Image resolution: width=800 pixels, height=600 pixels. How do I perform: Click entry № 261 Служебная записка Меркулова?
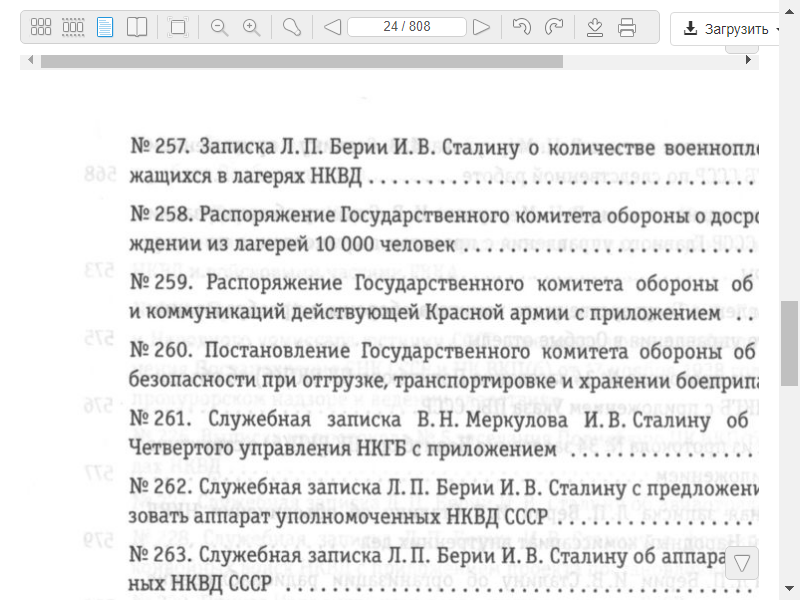439,419
